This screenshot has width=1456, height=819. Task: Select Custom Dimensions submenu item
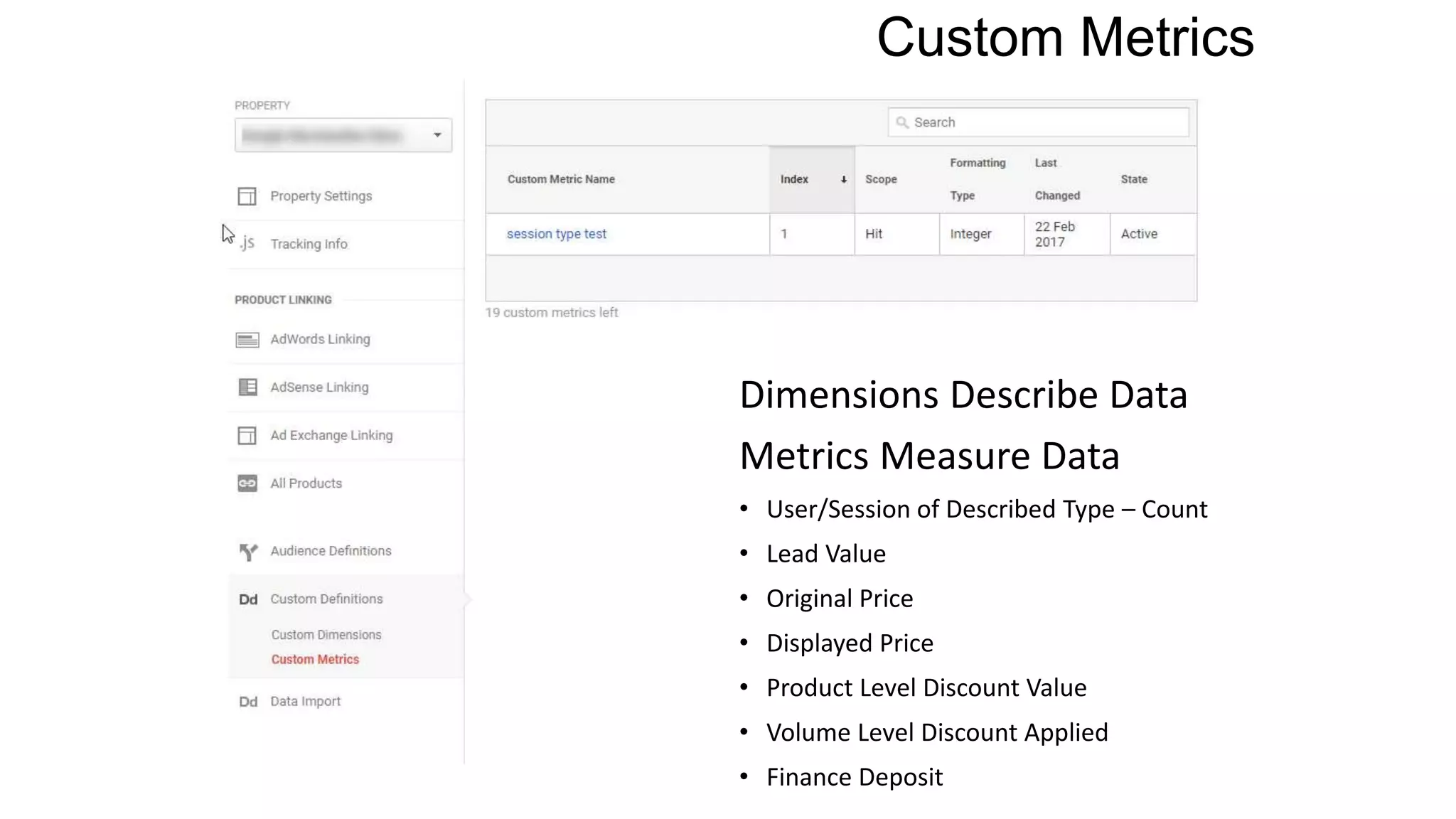pos(326,635)
